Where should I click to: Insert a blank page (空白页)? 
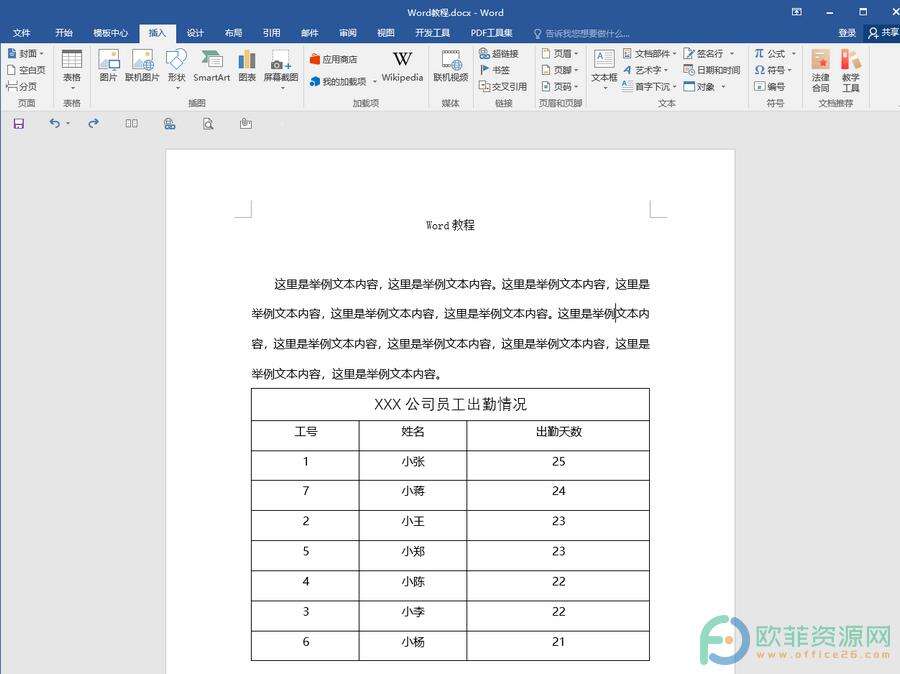click(x=26, y=70)
